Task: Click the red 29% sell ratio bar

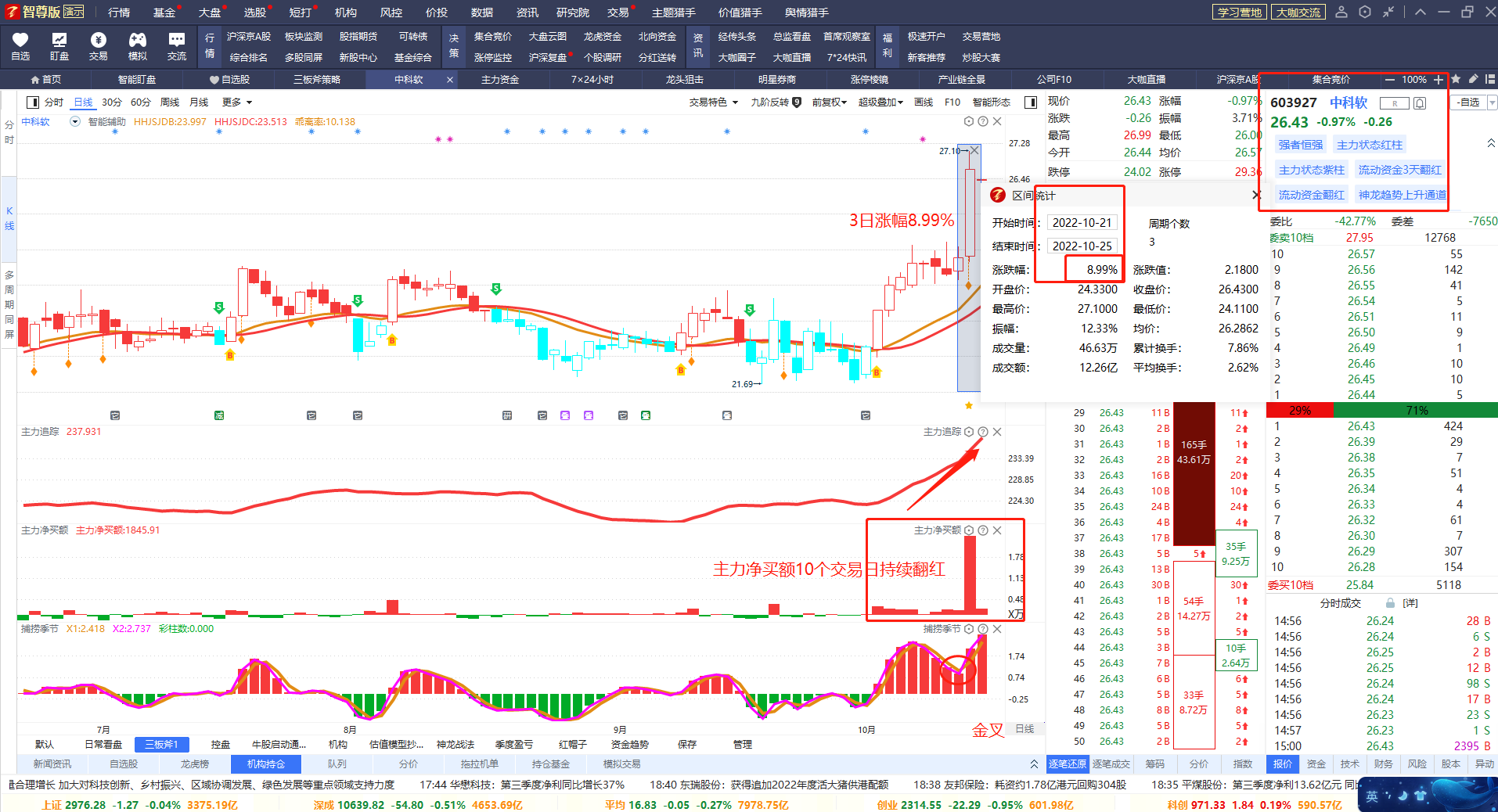Action: point(1300,410)
